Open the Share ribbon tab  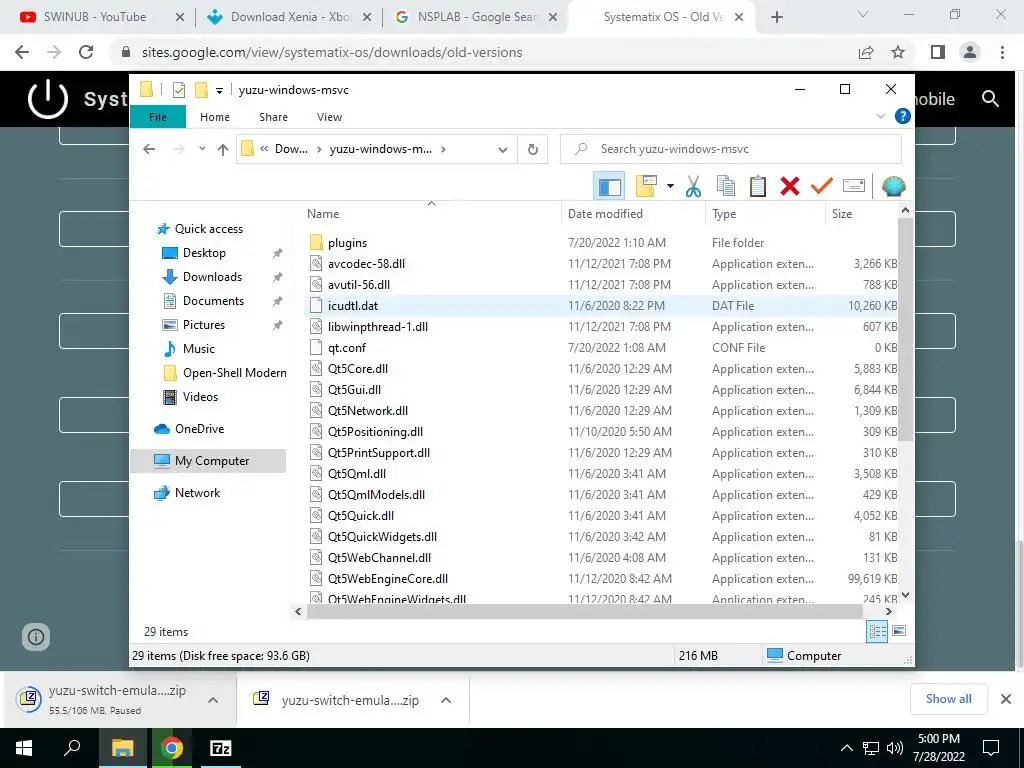pos(273,117)
